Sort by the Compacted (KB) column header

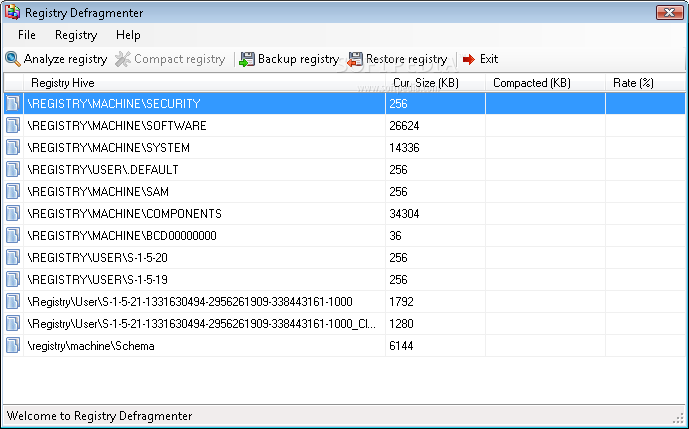click(545, 83)
